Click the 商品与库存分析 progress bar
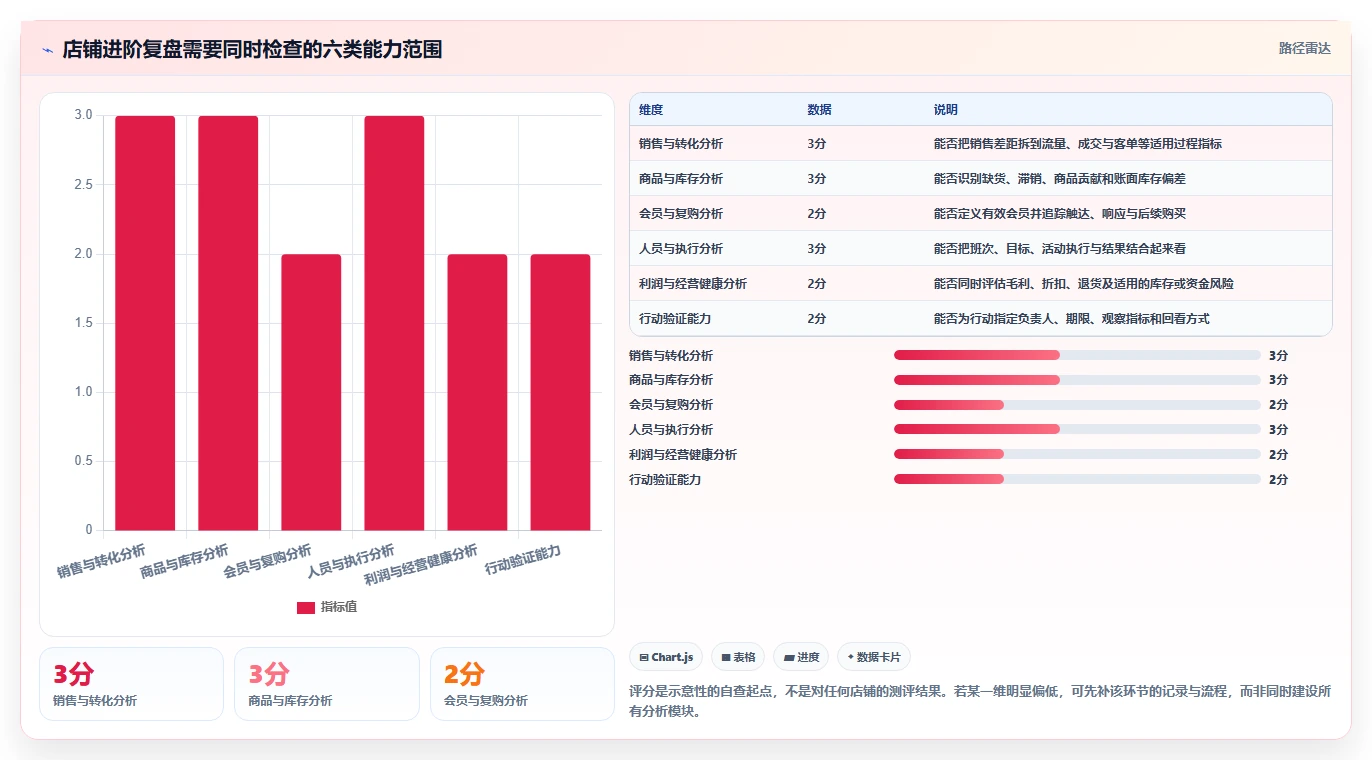This screenshot has height=760, width=1372. 1077,380
